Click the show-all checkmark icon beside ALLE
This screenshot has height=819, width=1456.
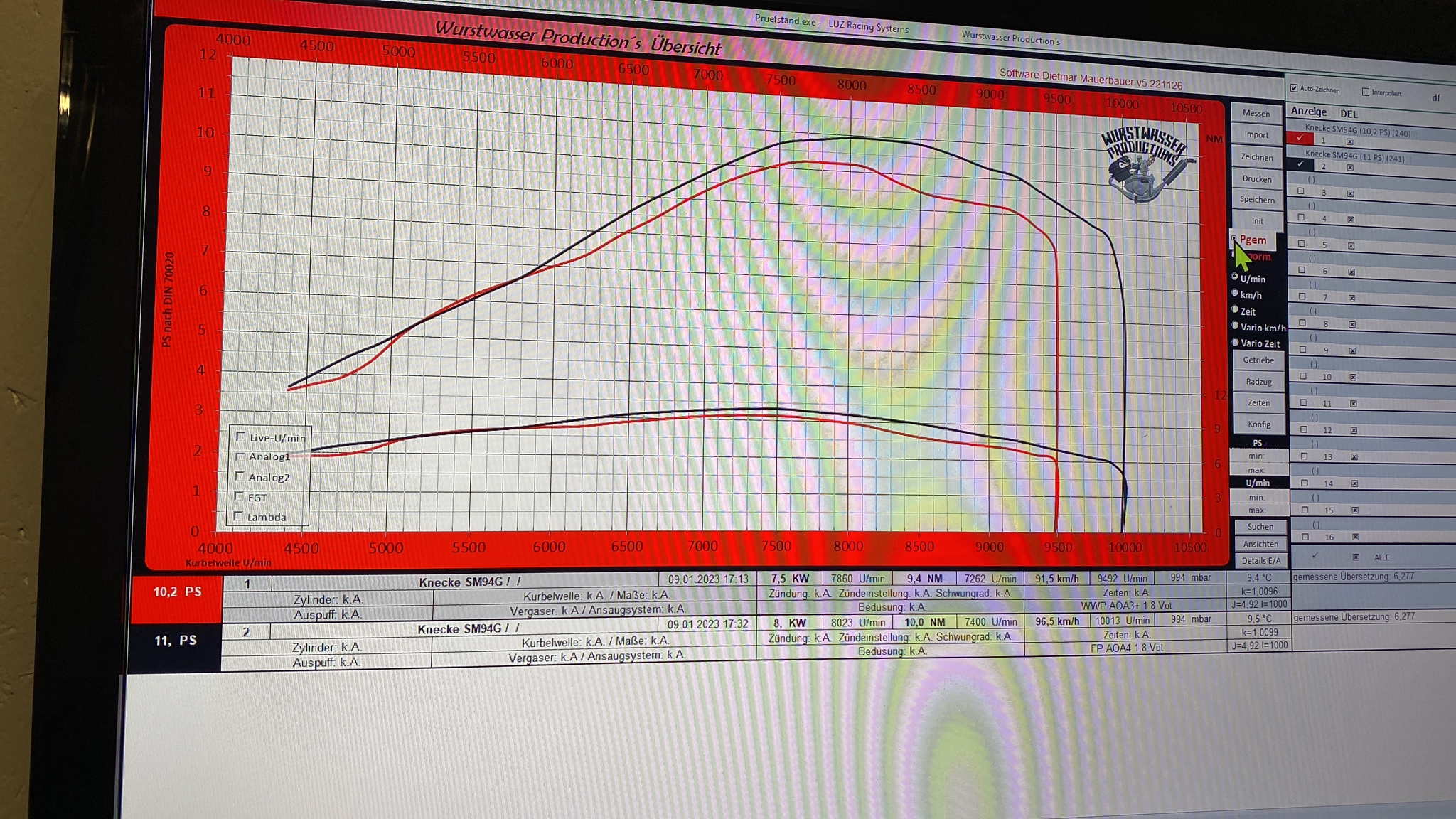pyautogui.click(x=1315, y=556)
